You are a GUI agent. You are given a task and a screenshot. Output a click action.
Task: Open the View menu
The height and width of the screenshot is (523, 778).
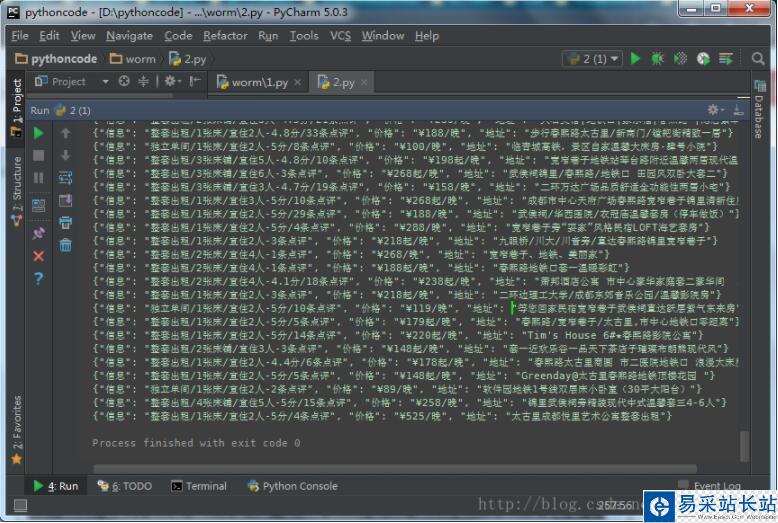coord(82,36)
